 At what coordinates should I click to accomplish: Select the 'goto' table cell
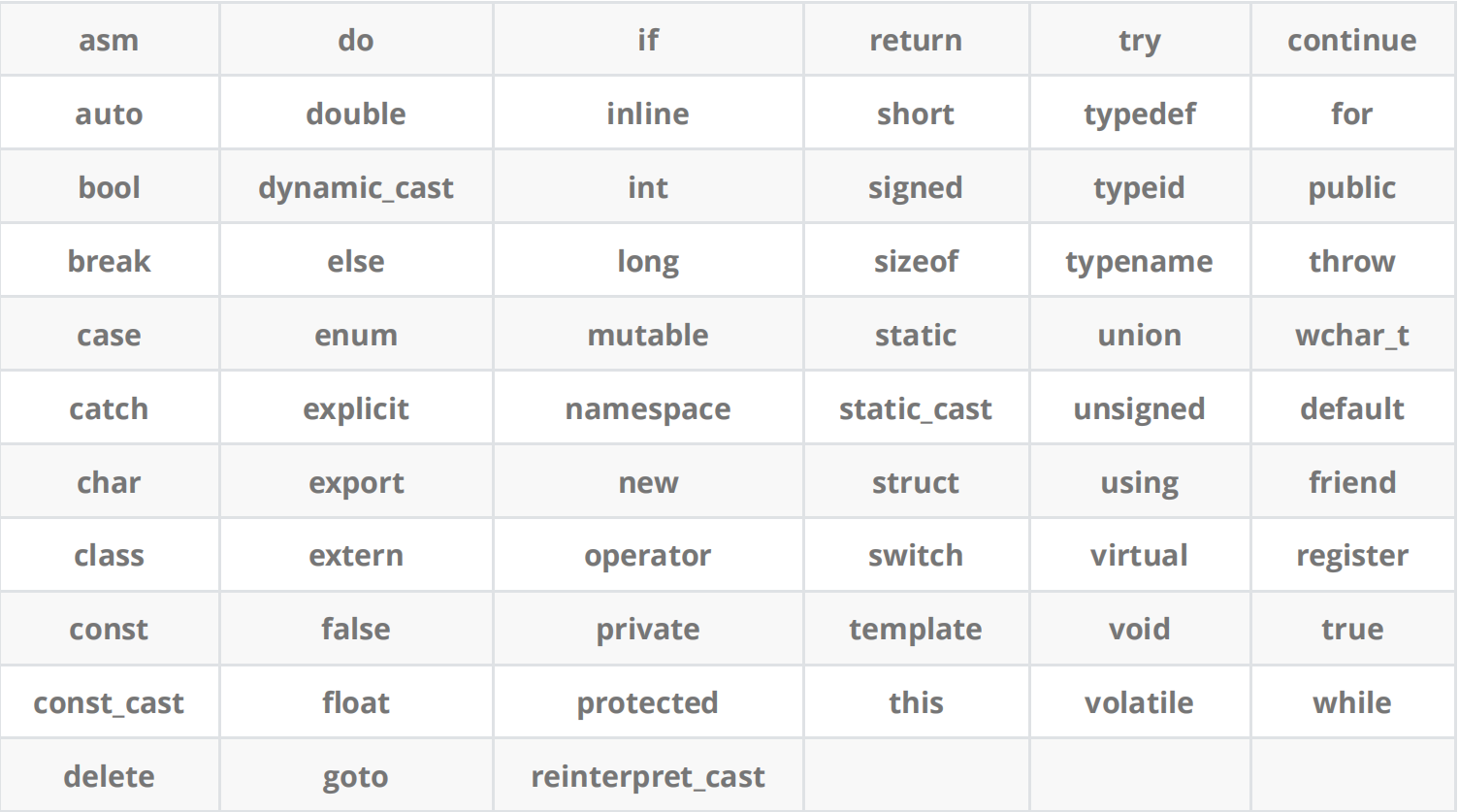356,777
